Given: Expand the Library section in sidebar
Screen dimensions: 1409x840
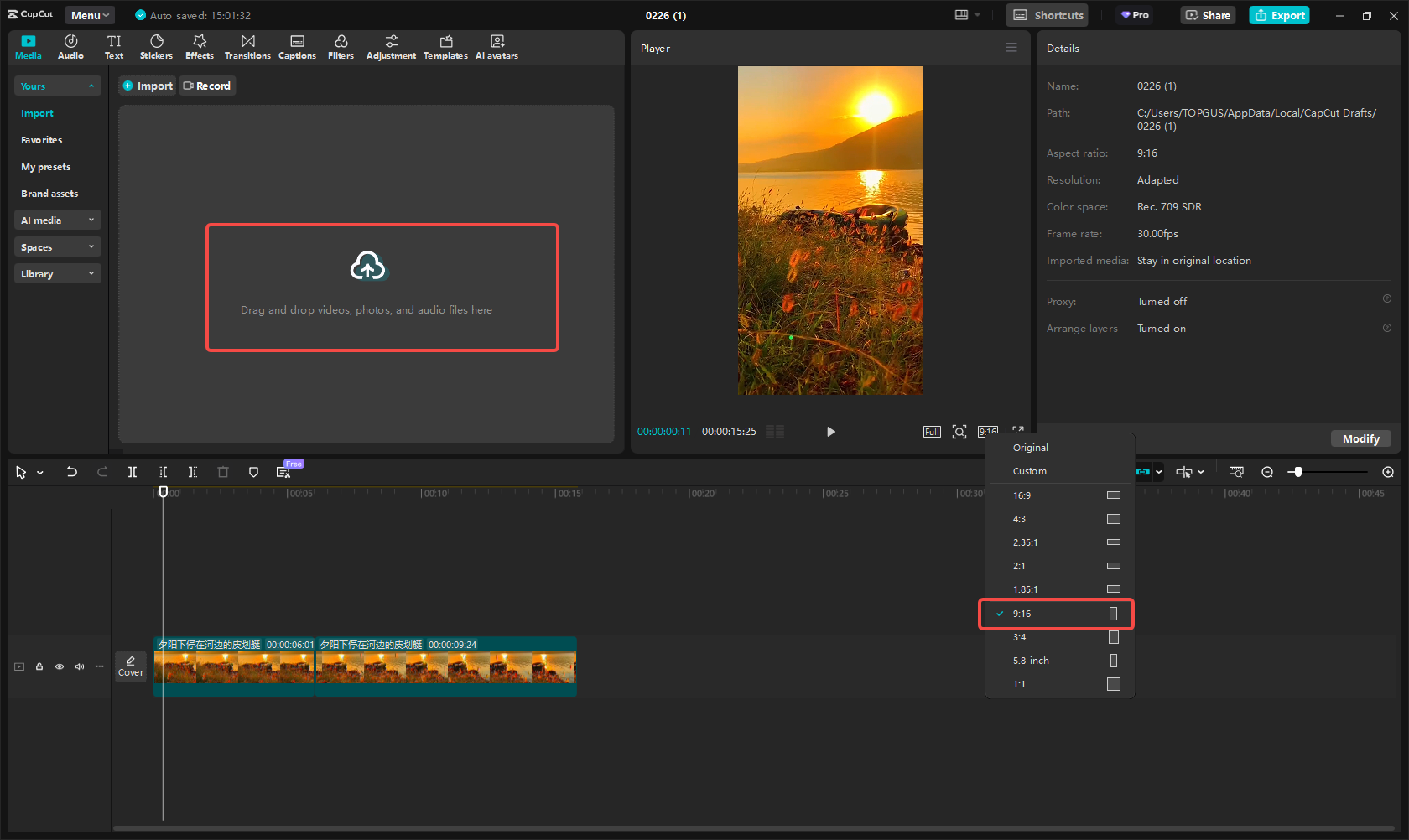Looking at the screenshot, I should [x=57, y=274].
